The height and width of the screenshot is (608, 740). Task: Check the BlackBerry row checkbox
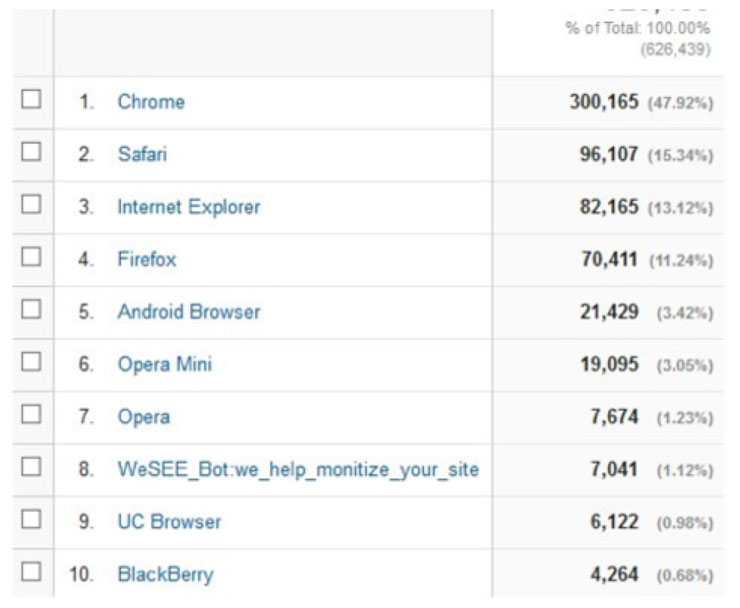[x=31, y=572]
